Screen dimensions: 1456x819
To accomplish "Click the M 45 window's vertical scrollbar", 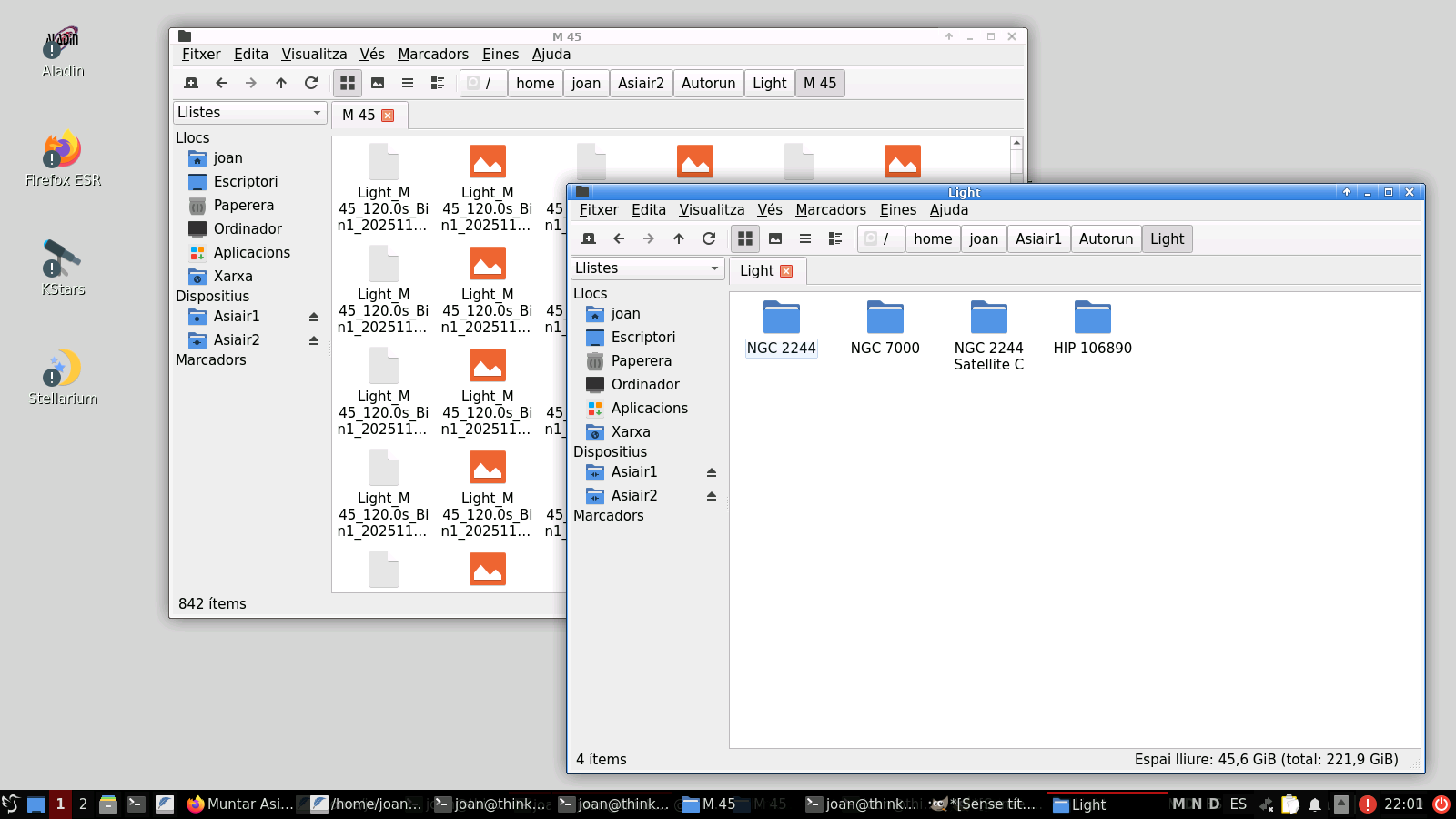I will click(1016, 164).
